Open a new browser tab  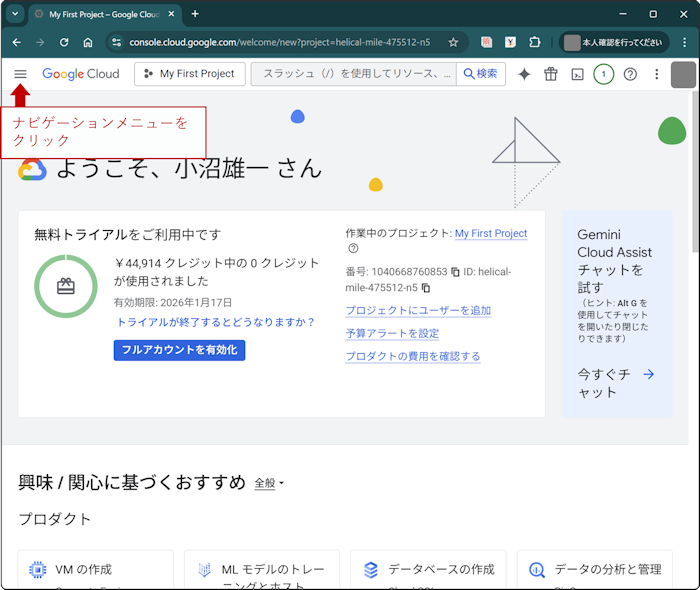click(195, 14)
